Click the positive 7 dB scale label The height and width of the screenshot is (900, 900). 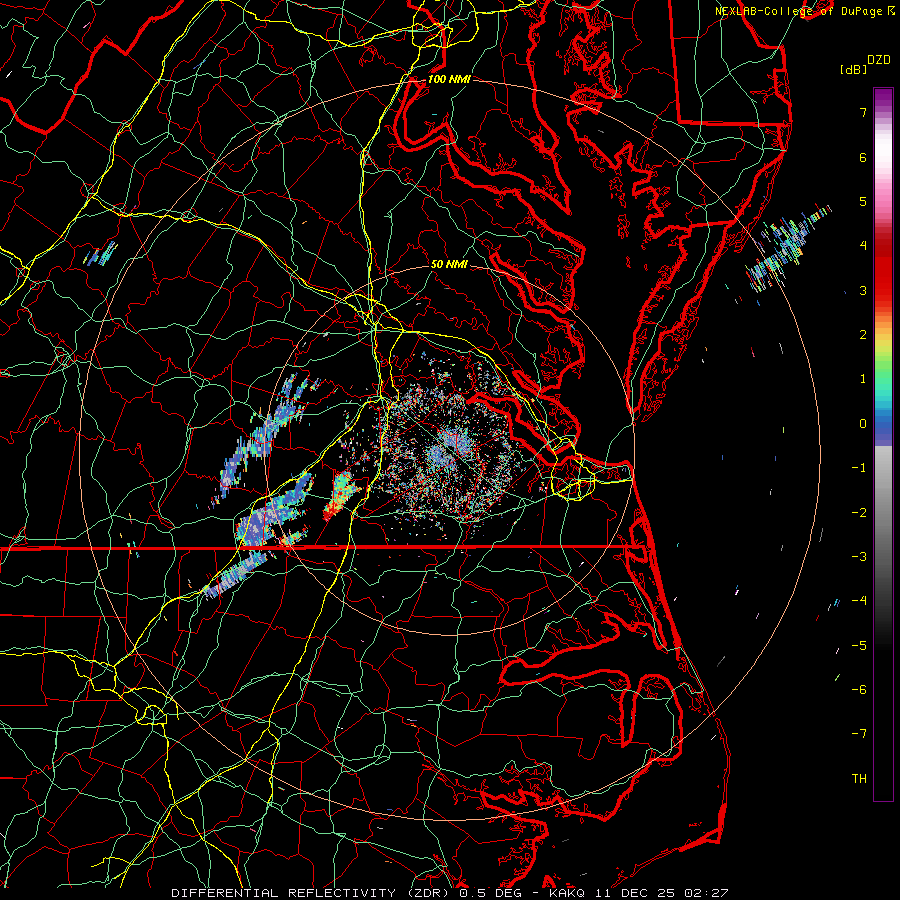[x=863, y=112]
